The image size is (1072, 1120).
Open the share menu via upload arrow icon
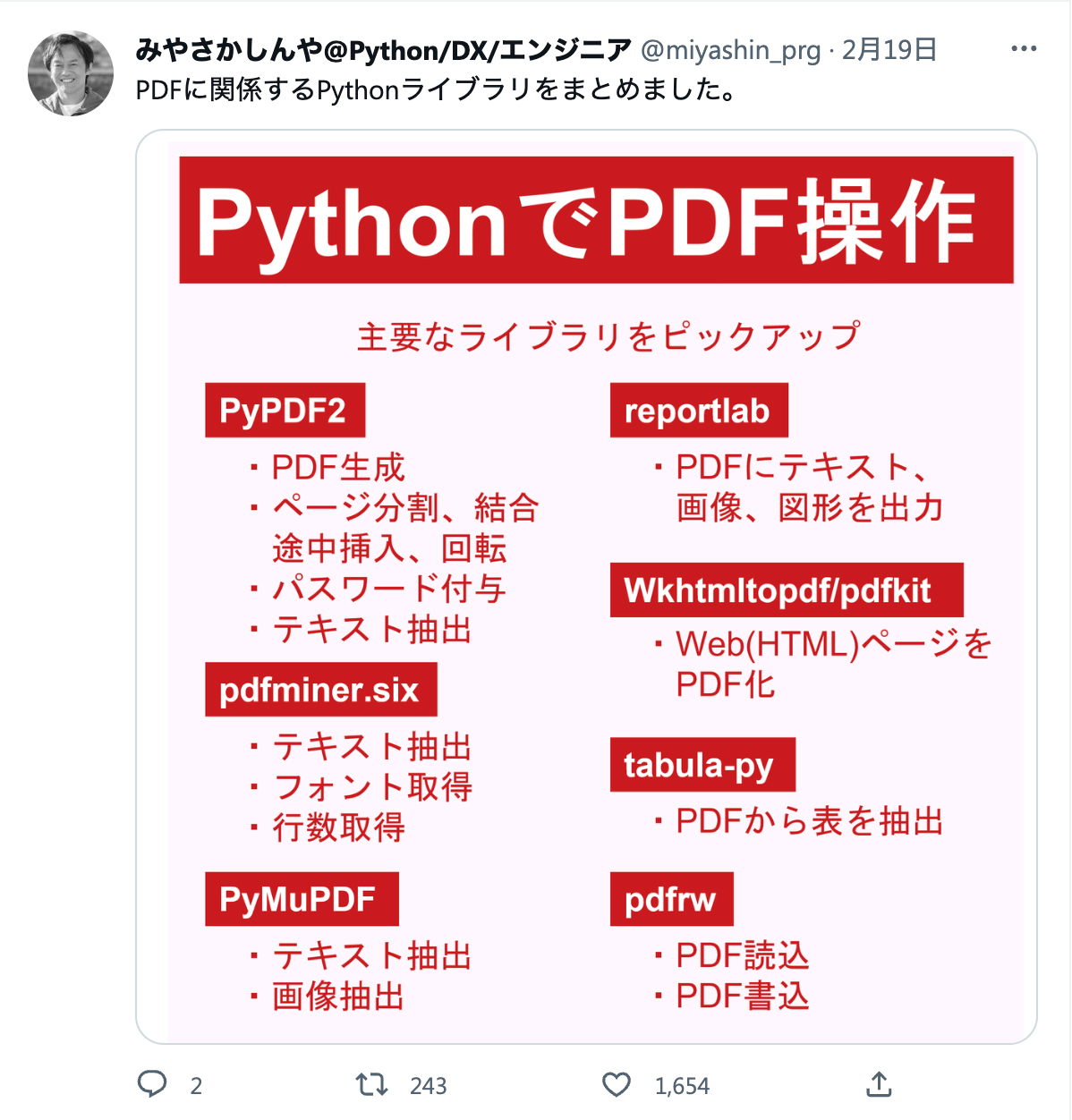point(880,1084)
